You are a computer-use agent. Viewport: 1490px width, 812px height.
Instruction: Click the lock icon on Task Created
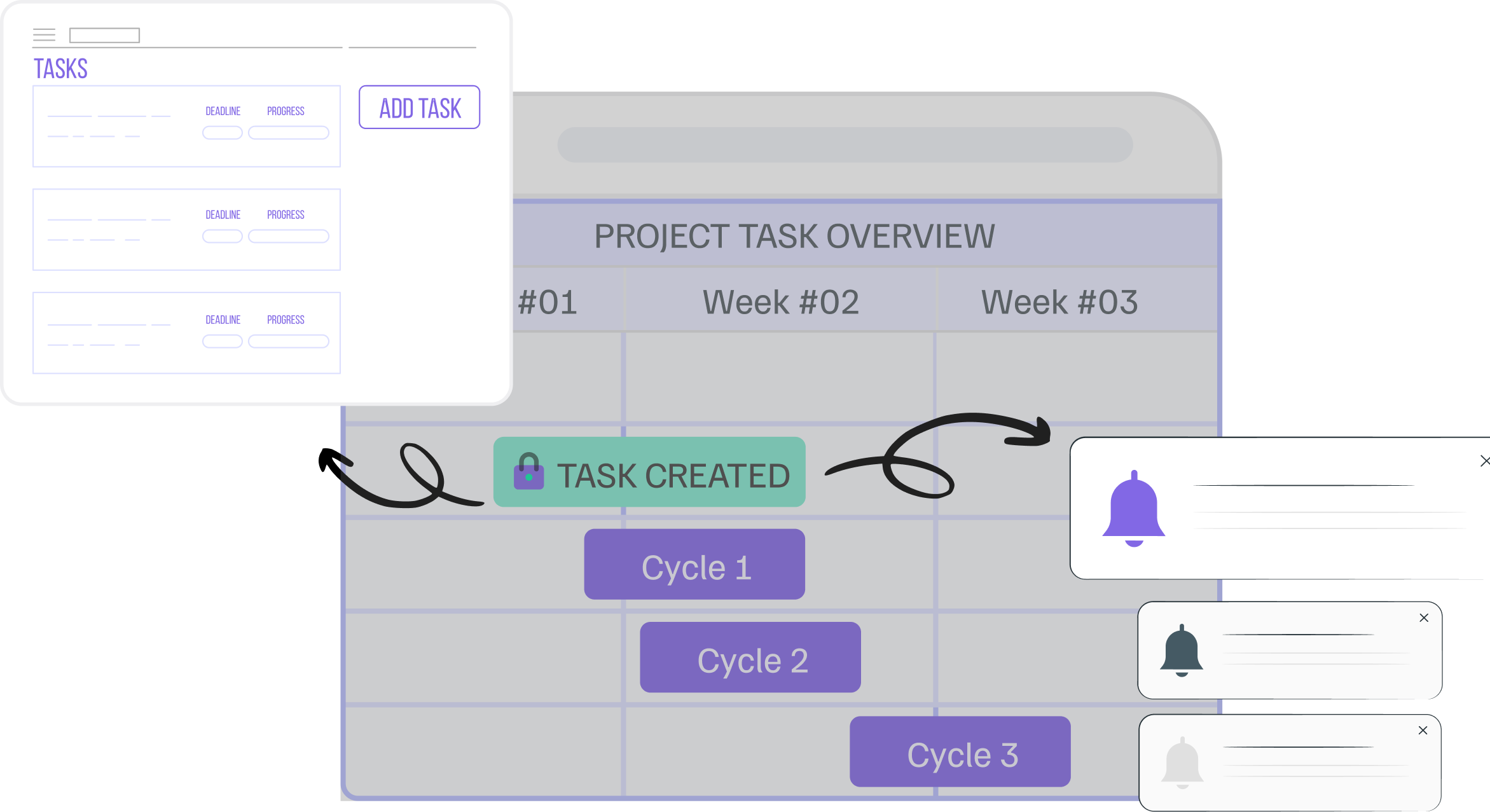pyautogui.click(x=528, y=472)
